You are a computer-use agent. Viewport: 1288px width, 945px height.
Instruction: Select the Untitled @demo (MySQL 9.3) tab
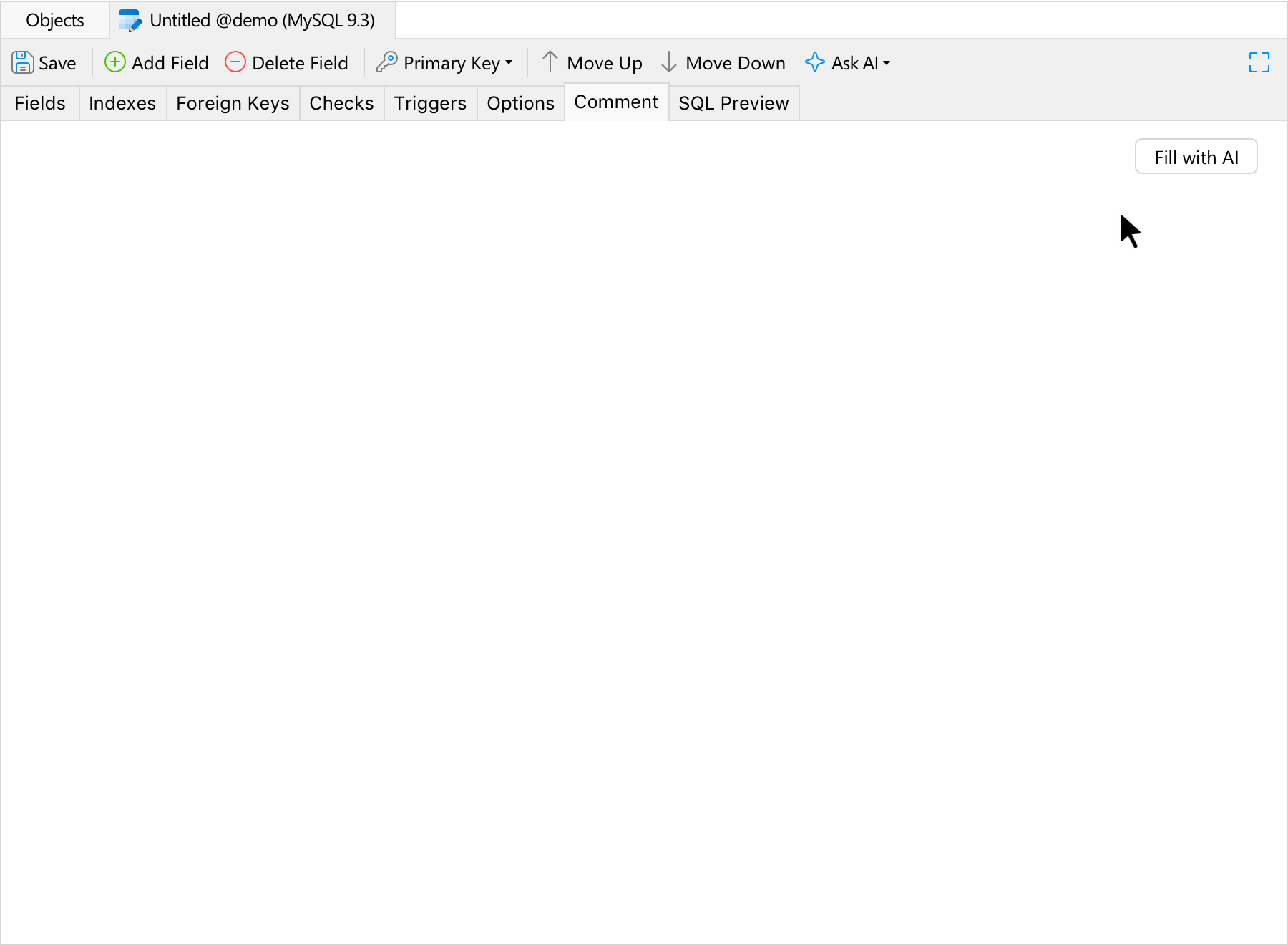click(253, 21)
